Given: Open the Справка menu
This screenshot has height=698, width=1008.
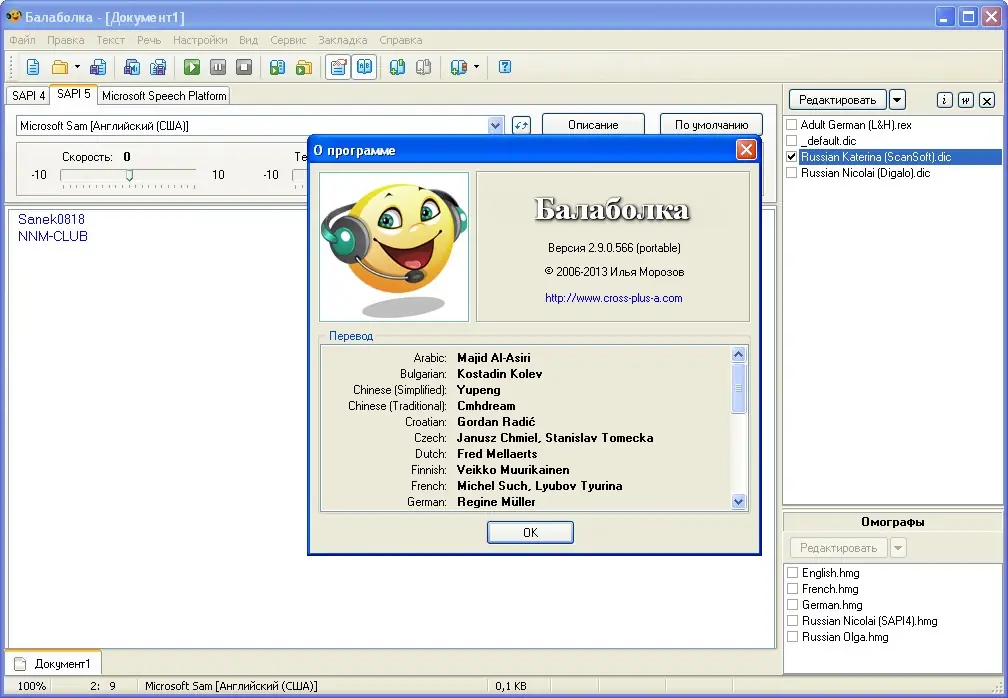Looking at the screenshot, I should pos(400,40).
